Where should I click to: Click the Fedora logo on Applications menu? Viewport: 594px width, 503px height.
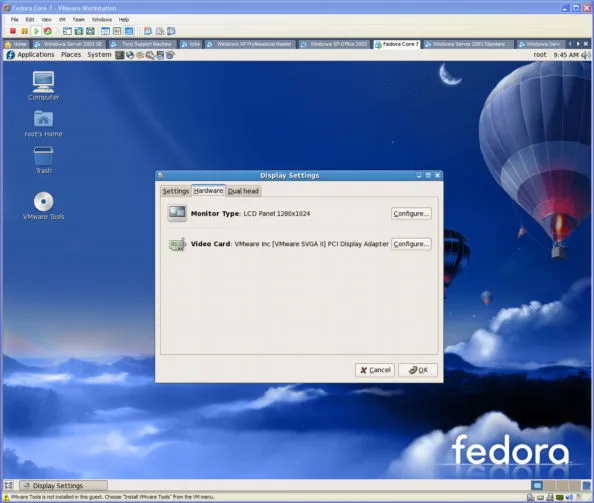click(x=11, y=55)
